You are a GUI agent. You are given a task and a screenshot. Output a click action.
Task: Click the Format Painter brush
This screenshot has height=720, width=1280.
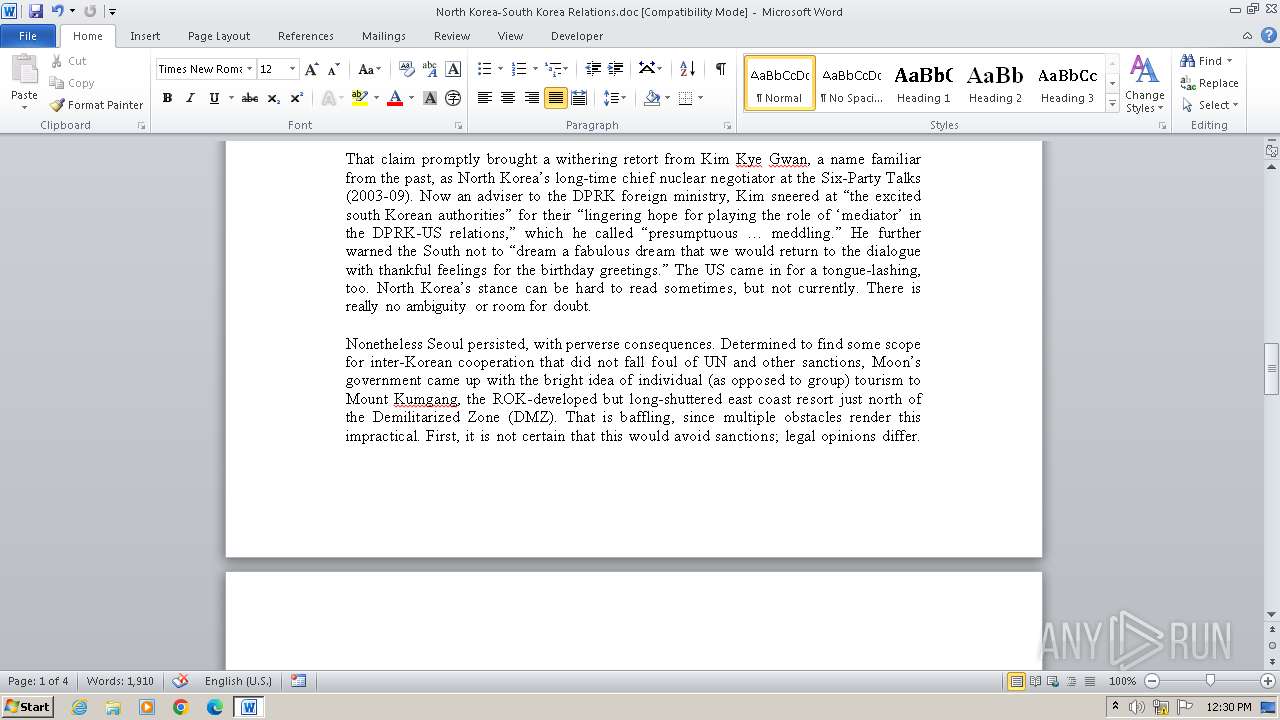click(x=96, y=105)
